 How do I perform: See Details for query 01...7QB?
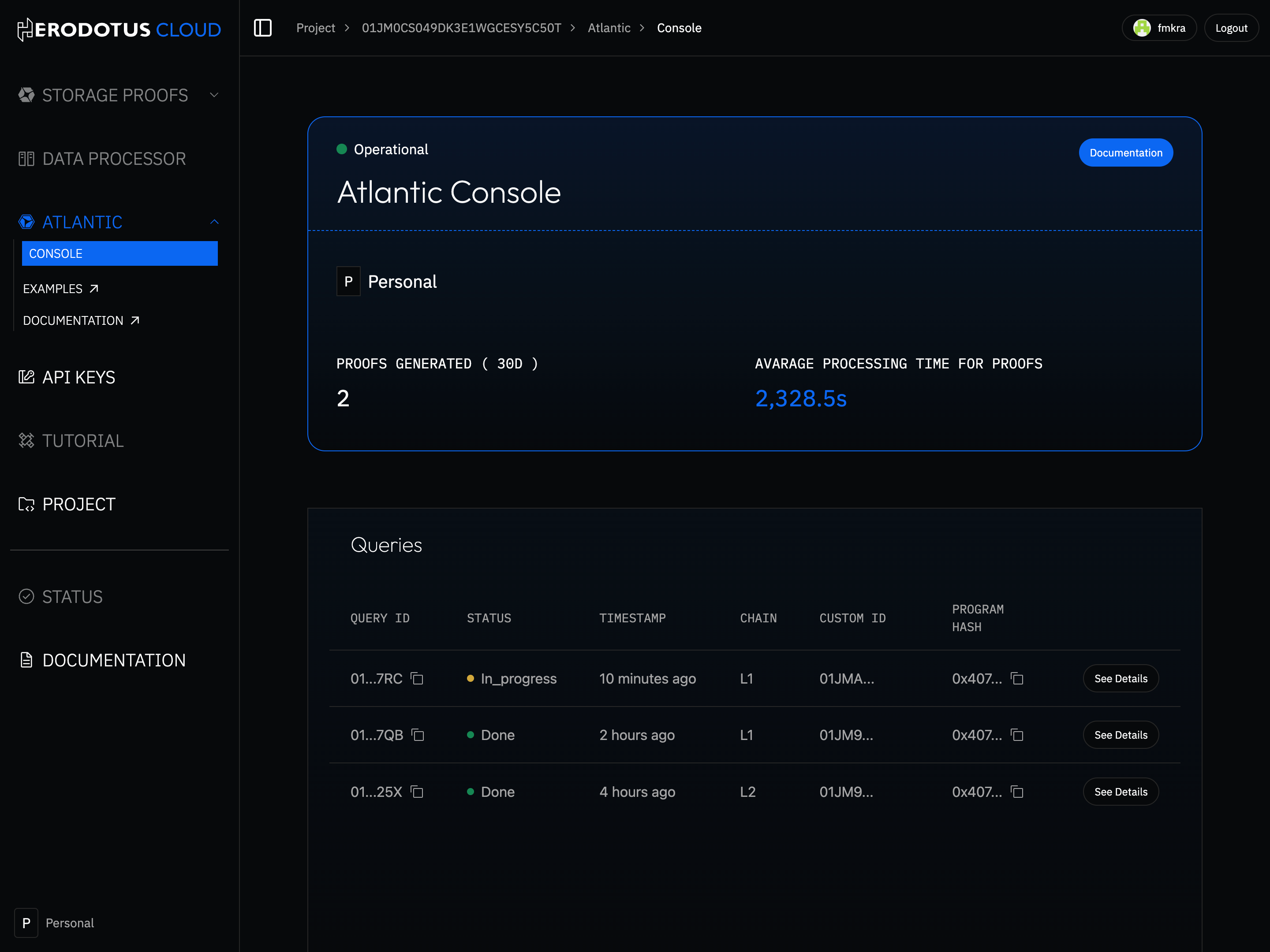(1121, 735)
